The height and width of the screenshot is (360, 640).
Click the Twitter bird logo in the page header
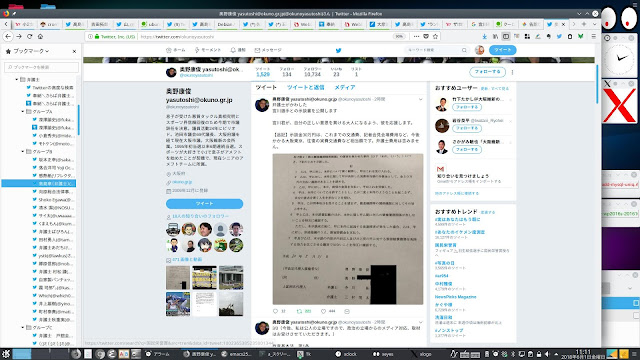[x=338, y=51]
